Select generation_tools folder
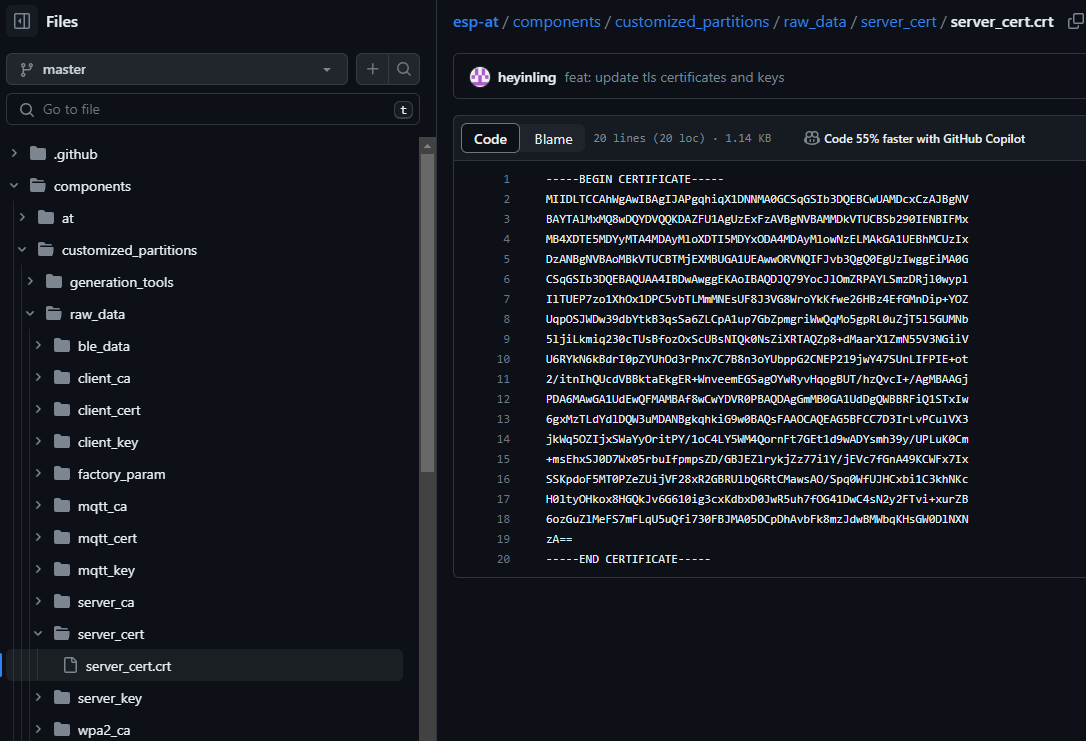The image size is (1086, 741). [x=121, y=282]
